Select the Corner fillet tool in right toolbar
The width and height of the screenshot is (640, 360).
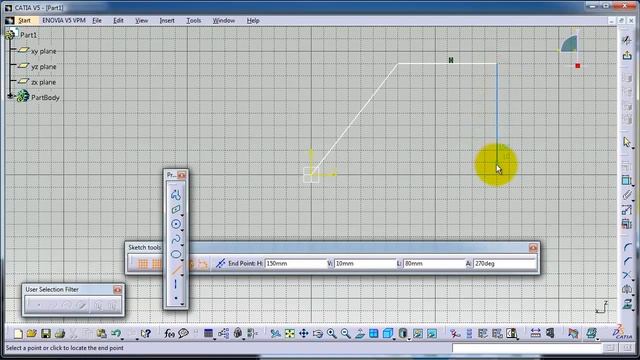point(627,247)
